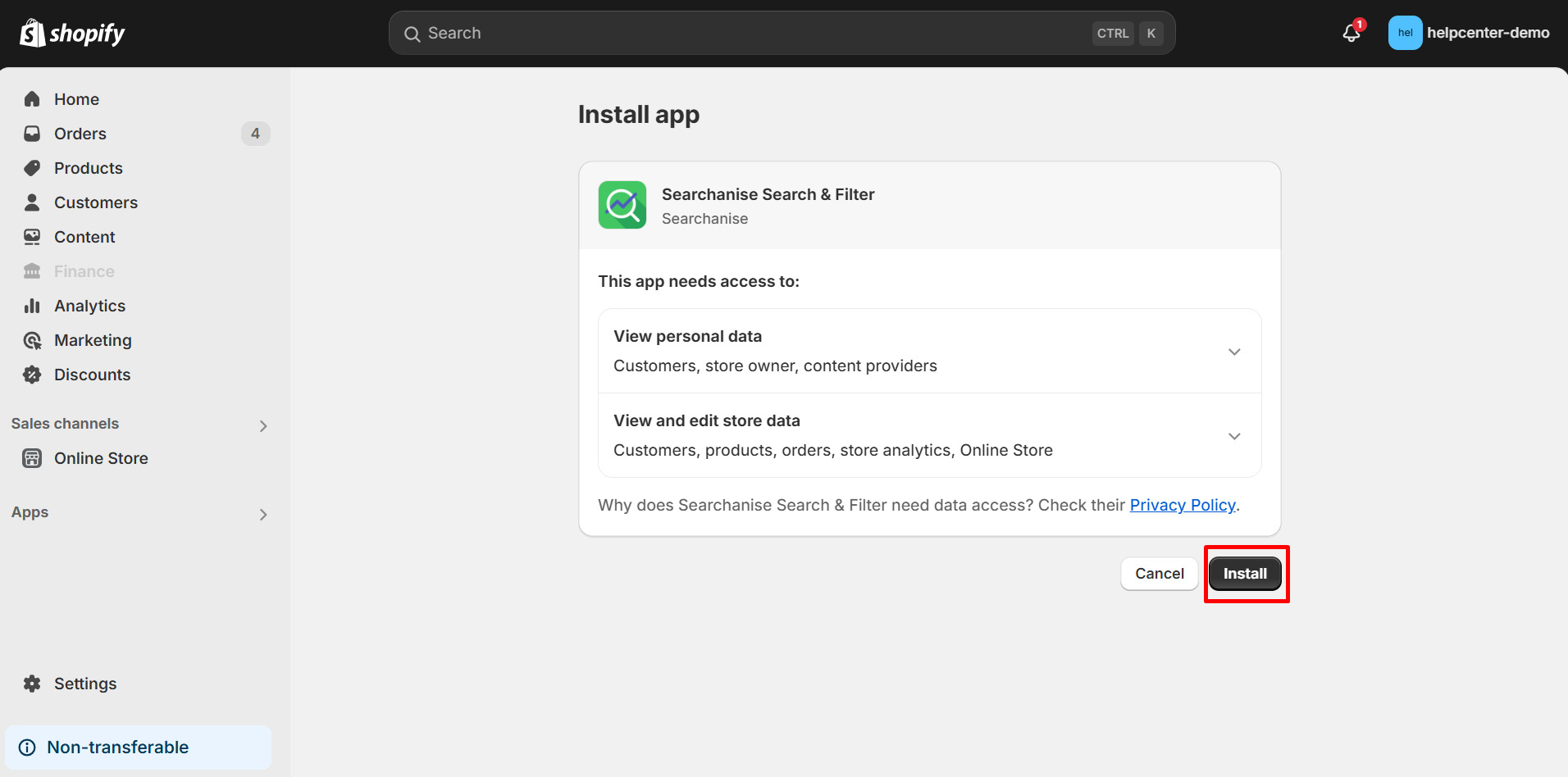Cancel the app installation

click(1159, 573)
